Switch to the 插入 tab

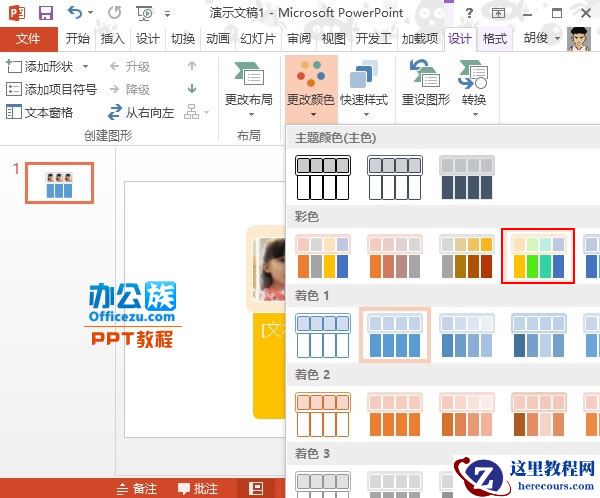click(112, 39)
